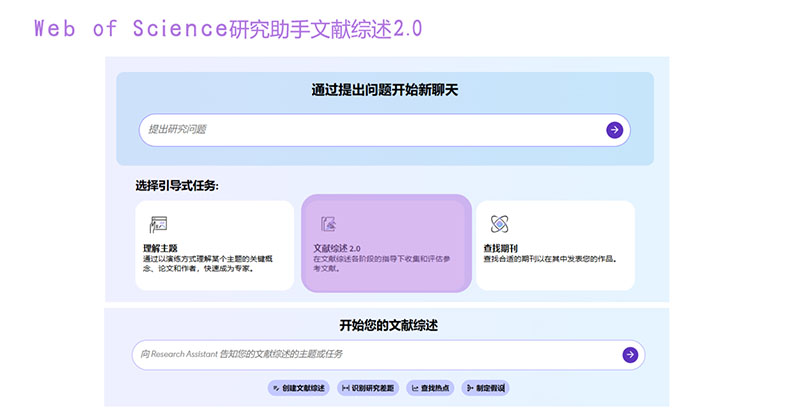Focus the 提出研究问题 input field
Viewport: 800px width, 412px height.
coord(384,130)
